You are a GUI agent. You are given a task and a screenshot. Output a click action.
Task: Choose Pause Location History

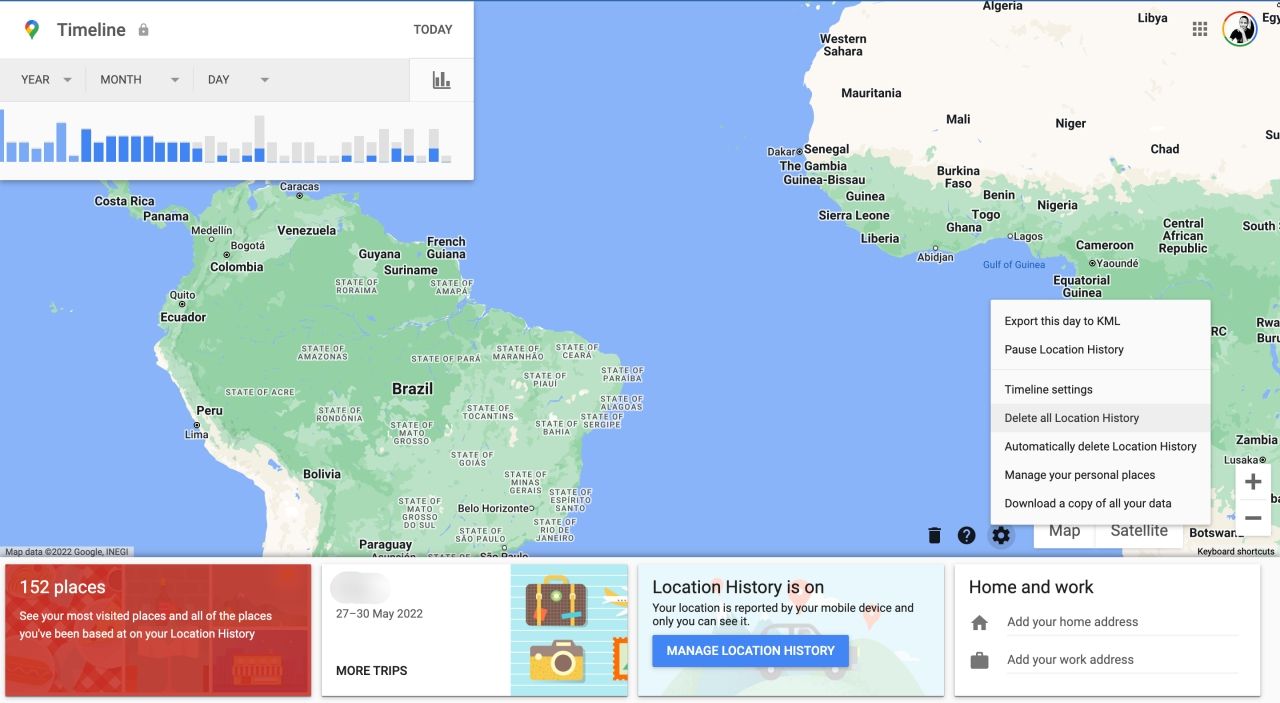click(x=1100, y=350)
